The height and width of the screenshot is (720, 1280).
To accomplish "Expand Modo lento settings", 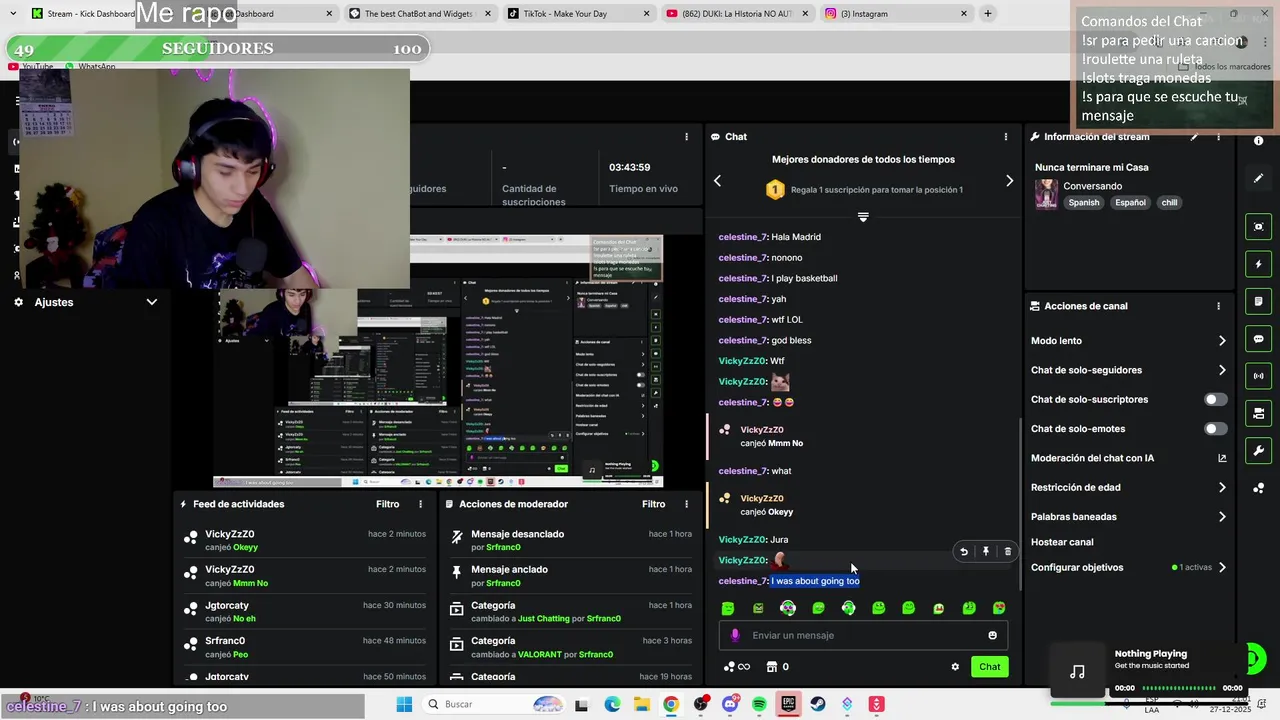I will pos(1222,341).
